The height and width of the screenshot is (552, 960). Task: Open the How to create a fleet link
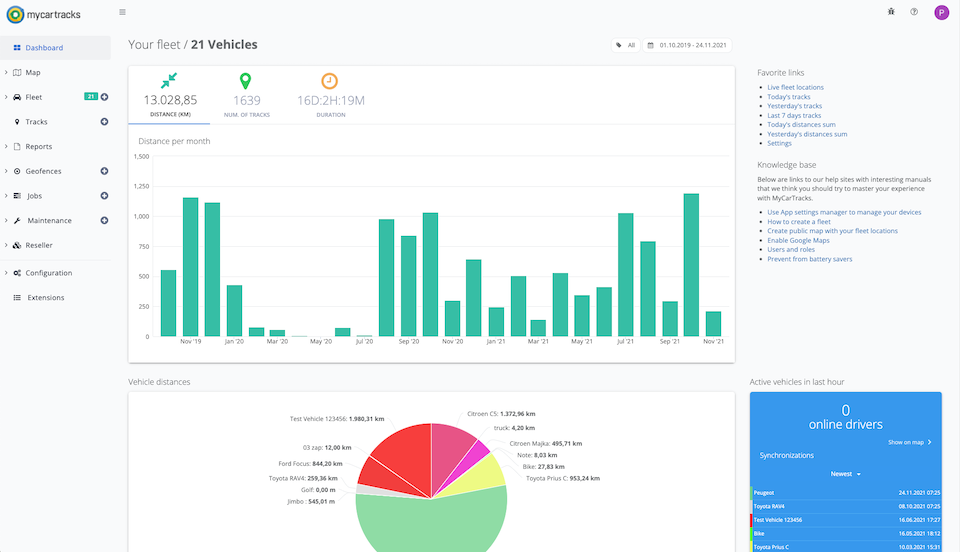[799, 222]
